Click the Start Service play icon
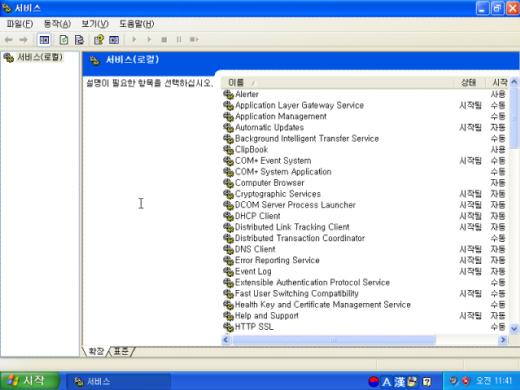The height and width of the screenshot is (390, 520). 134,39
